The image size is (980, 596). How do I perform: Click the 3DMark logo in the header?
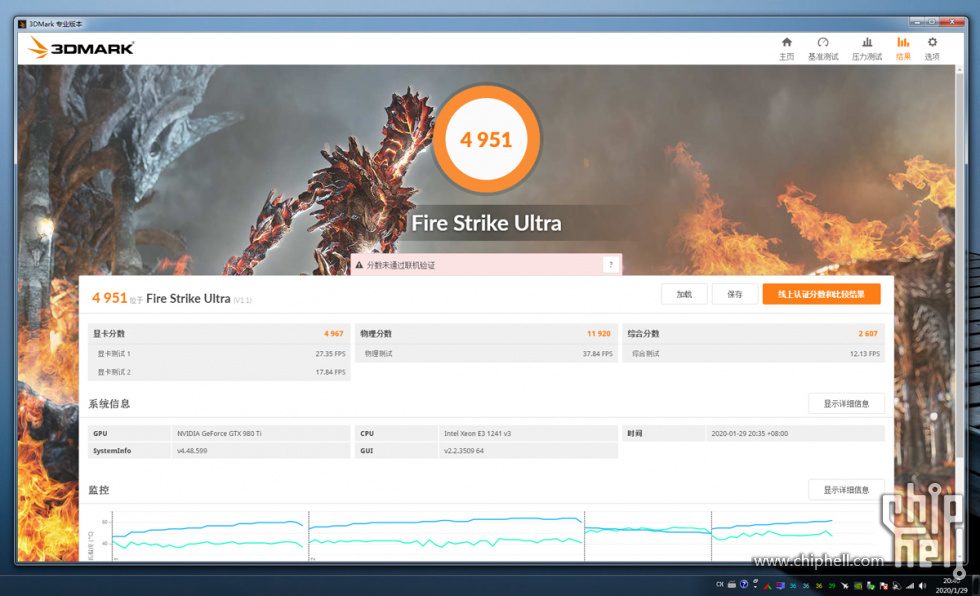pyautogui.click(x=81, y=47)
